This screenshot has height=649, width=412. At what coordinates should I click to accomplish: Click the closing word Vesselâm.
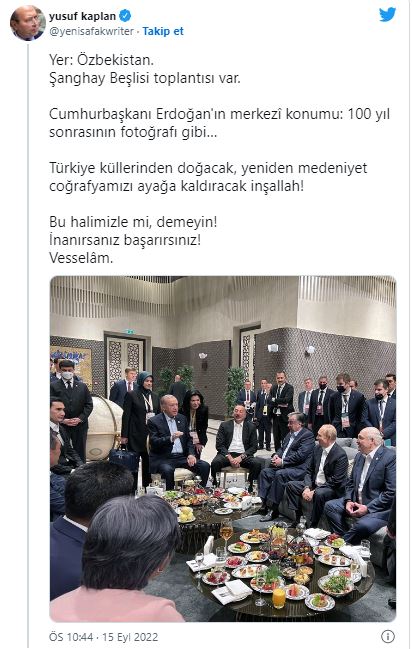pos(81,258)
